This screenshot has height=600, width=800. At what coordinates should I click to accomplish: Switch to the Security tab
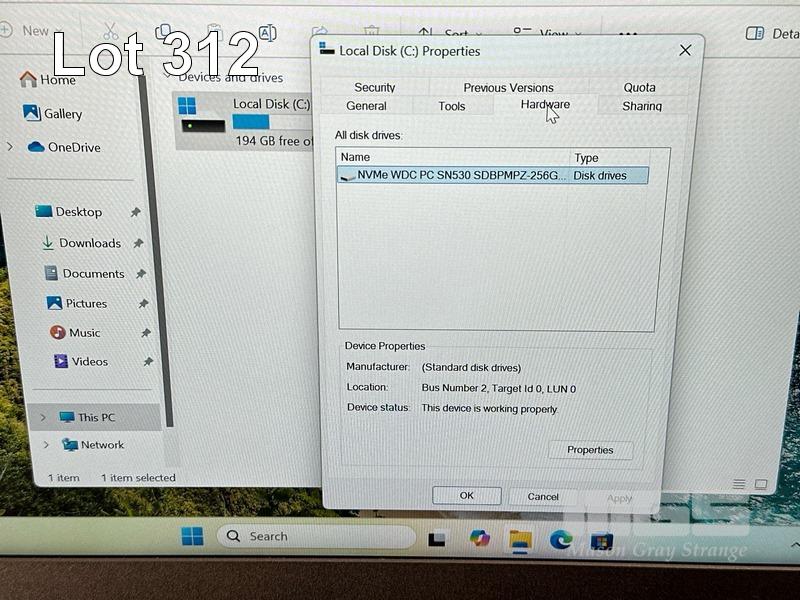tap(375, 88)
